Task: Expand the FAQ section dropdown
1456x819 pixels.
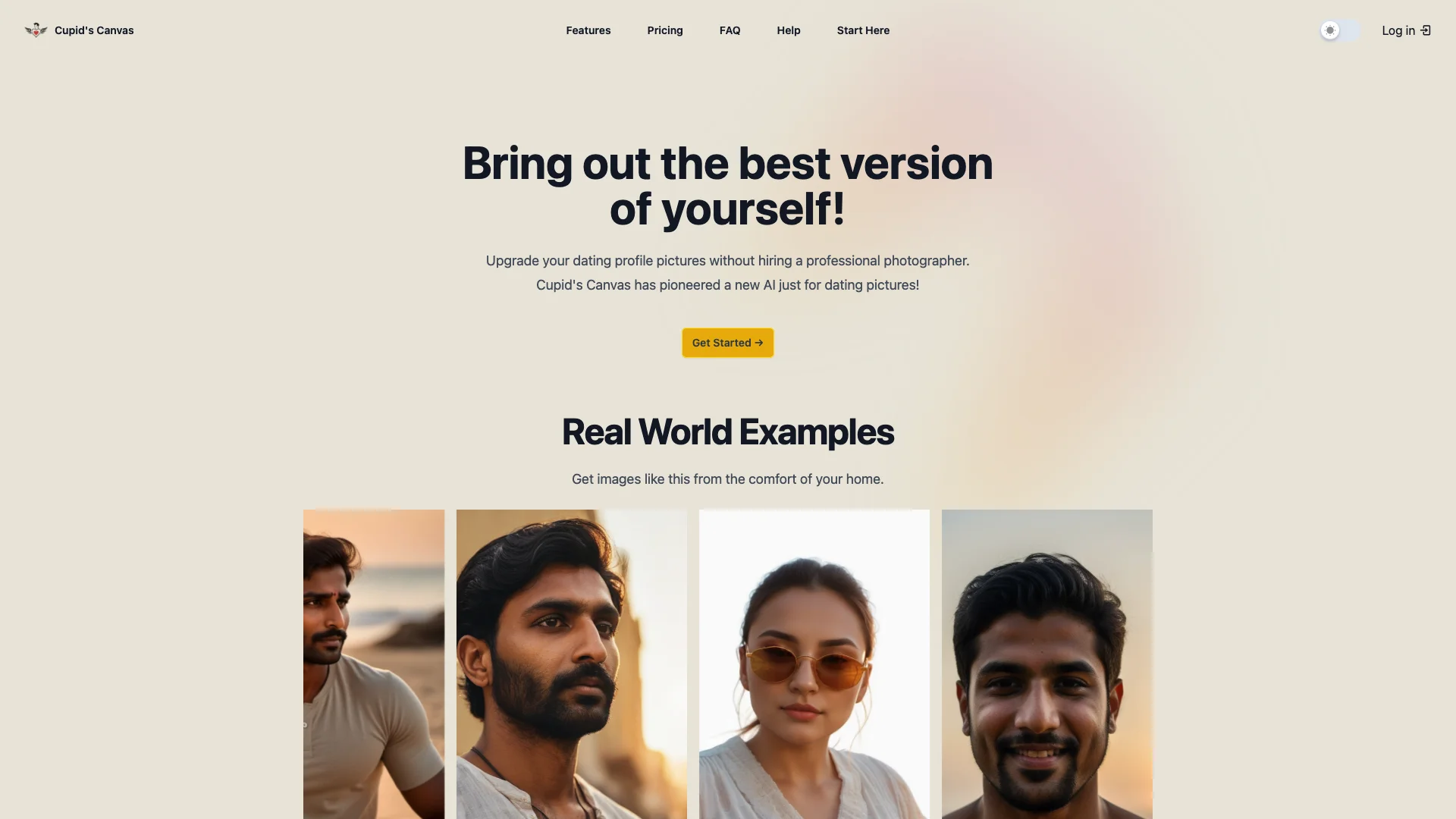Action: [730, 30]
